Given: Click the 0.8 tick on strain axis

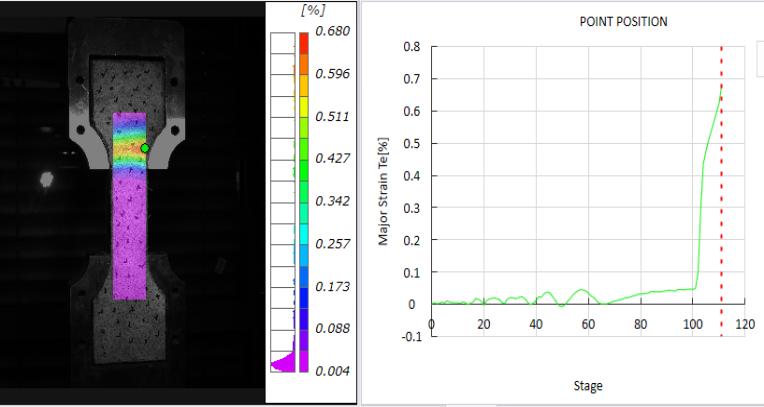Looking at the screenshot, I should coord(411,47).
